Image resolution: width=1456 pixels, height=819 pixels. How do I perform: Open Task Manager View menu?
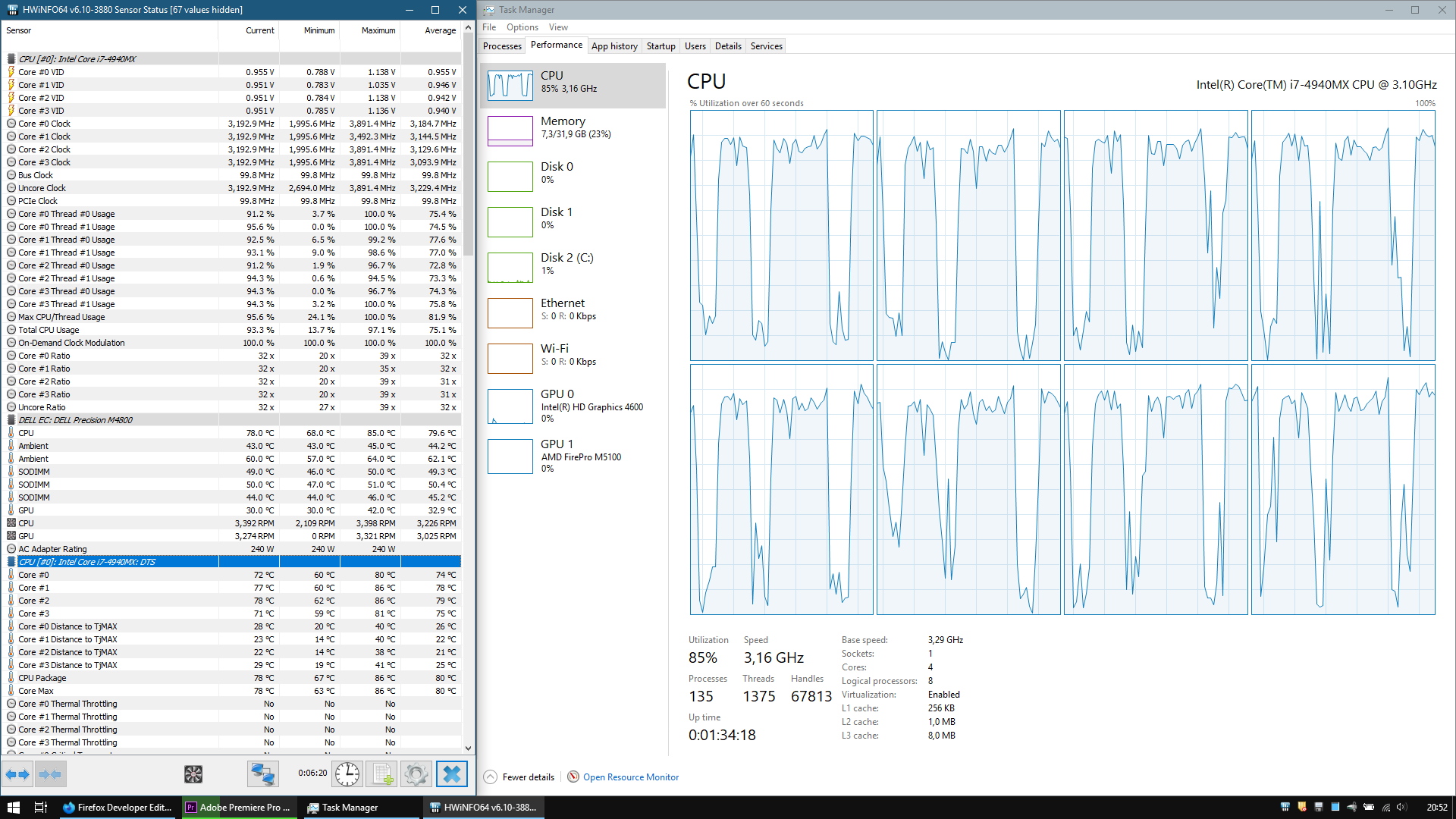click(x=558, y=27)
